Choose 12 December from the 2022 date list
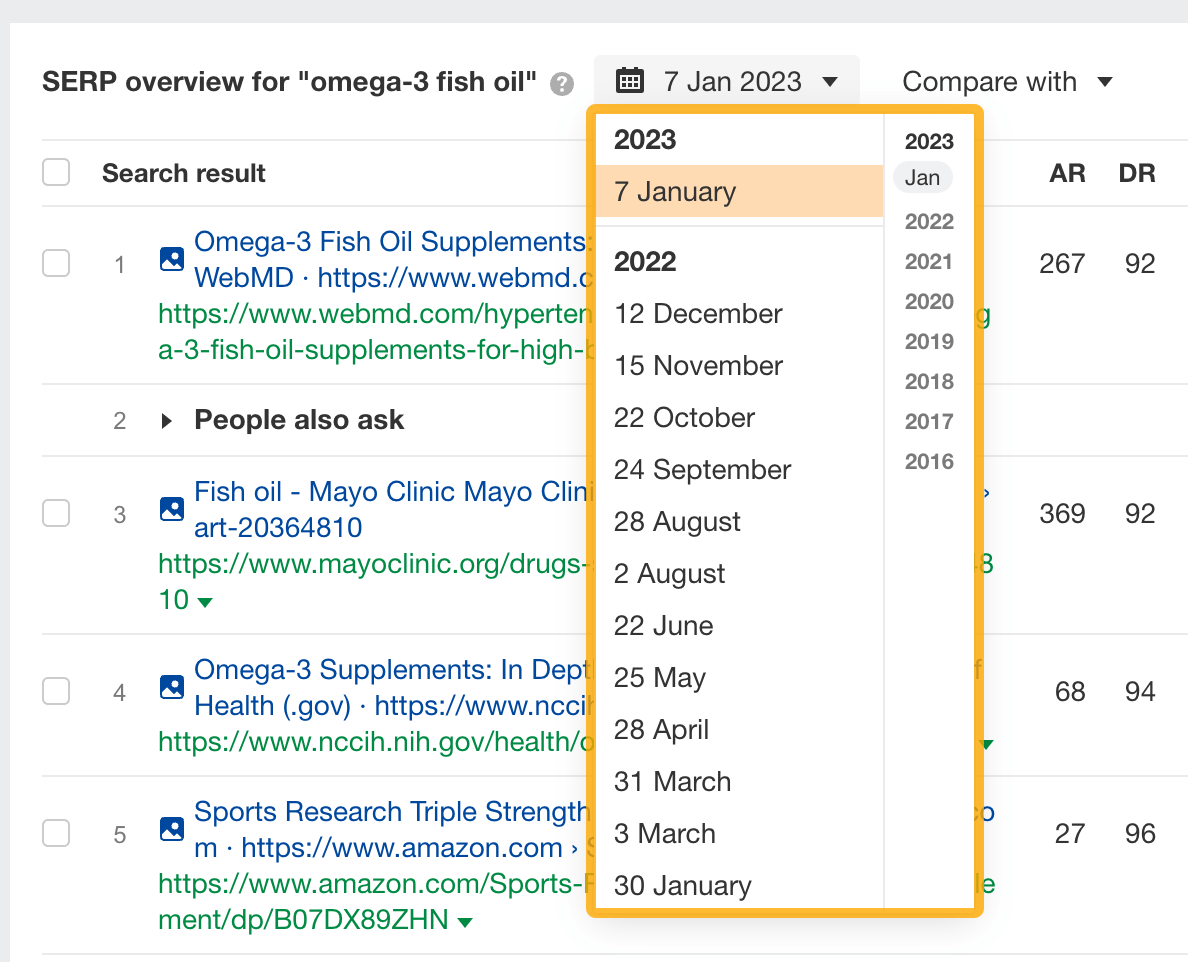The height and width of the screenshot is (962, 1188). coord(697,313)
